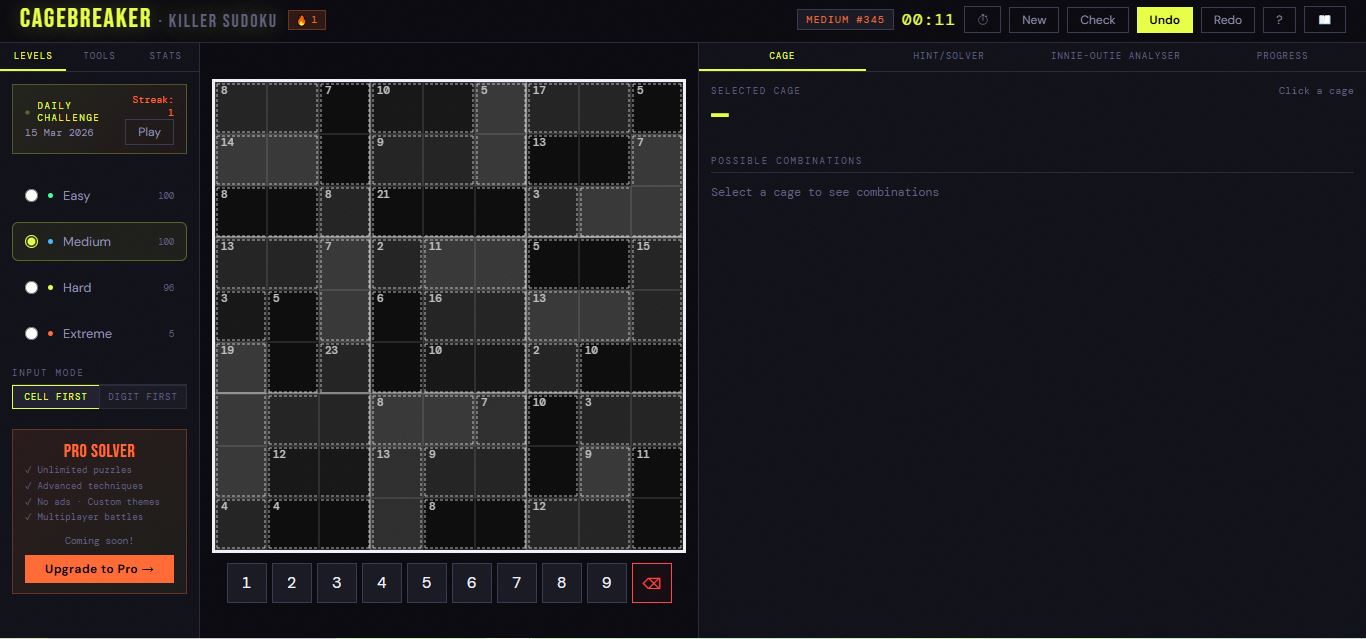Switch input mode to Digit First
This screenshot has width=1366, height=639.
coord(143,397)
